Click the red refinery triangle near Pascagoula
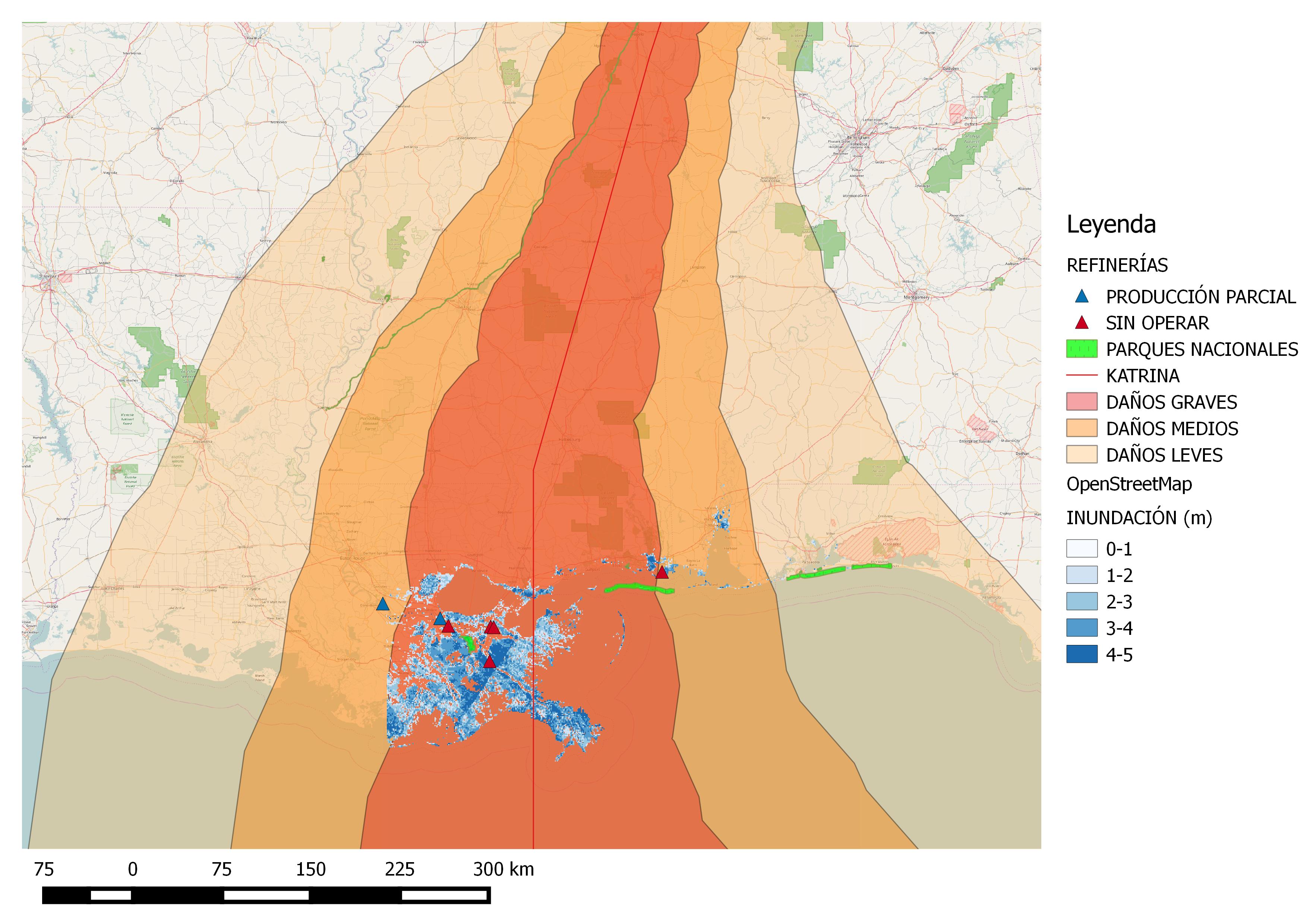The width and height of the screenshot is (1307, 924). coord(662,572)
